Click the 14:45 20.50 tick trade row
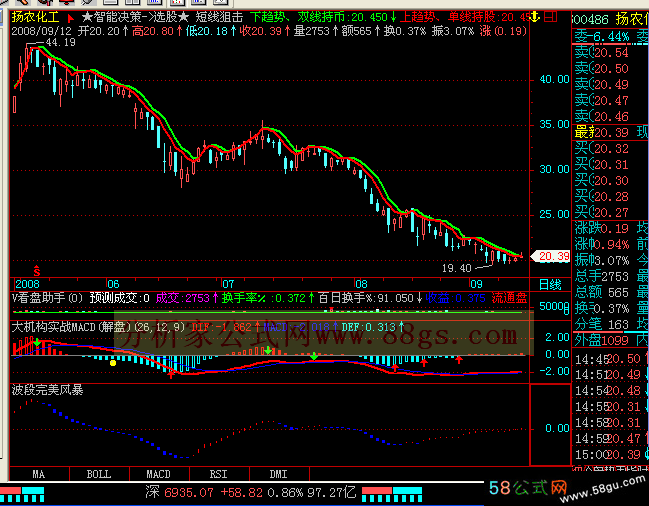The image size is (649, 506). 608,359
